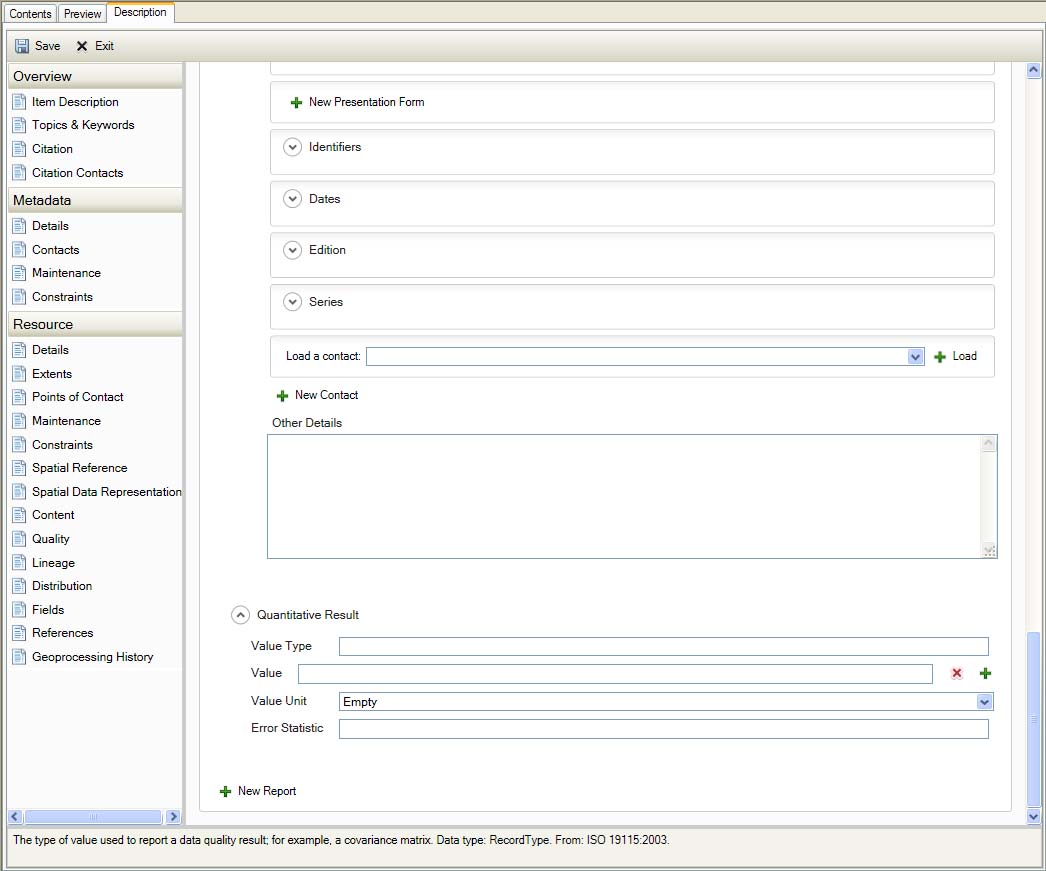The width and height of the screenshot is (1046, 871).
Task: Click the green plus icon beside Value
Action: pyautogui.click(x=985, y=674)
